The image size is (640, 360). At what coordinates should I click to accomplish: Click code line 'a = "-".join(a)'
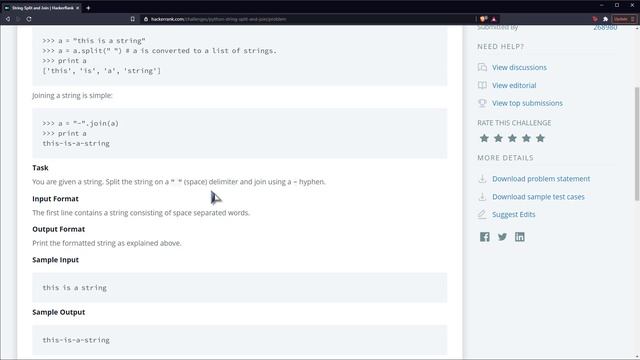click(80, 123)
